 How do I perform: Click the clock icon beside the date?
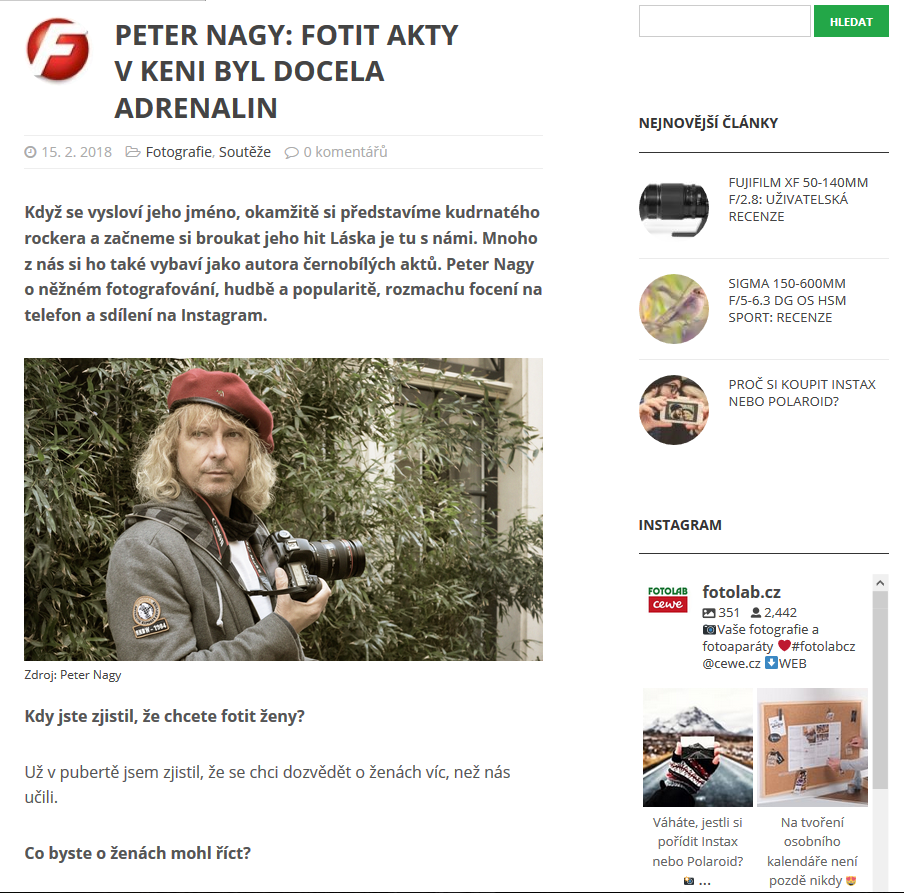(x=30, y=152)
